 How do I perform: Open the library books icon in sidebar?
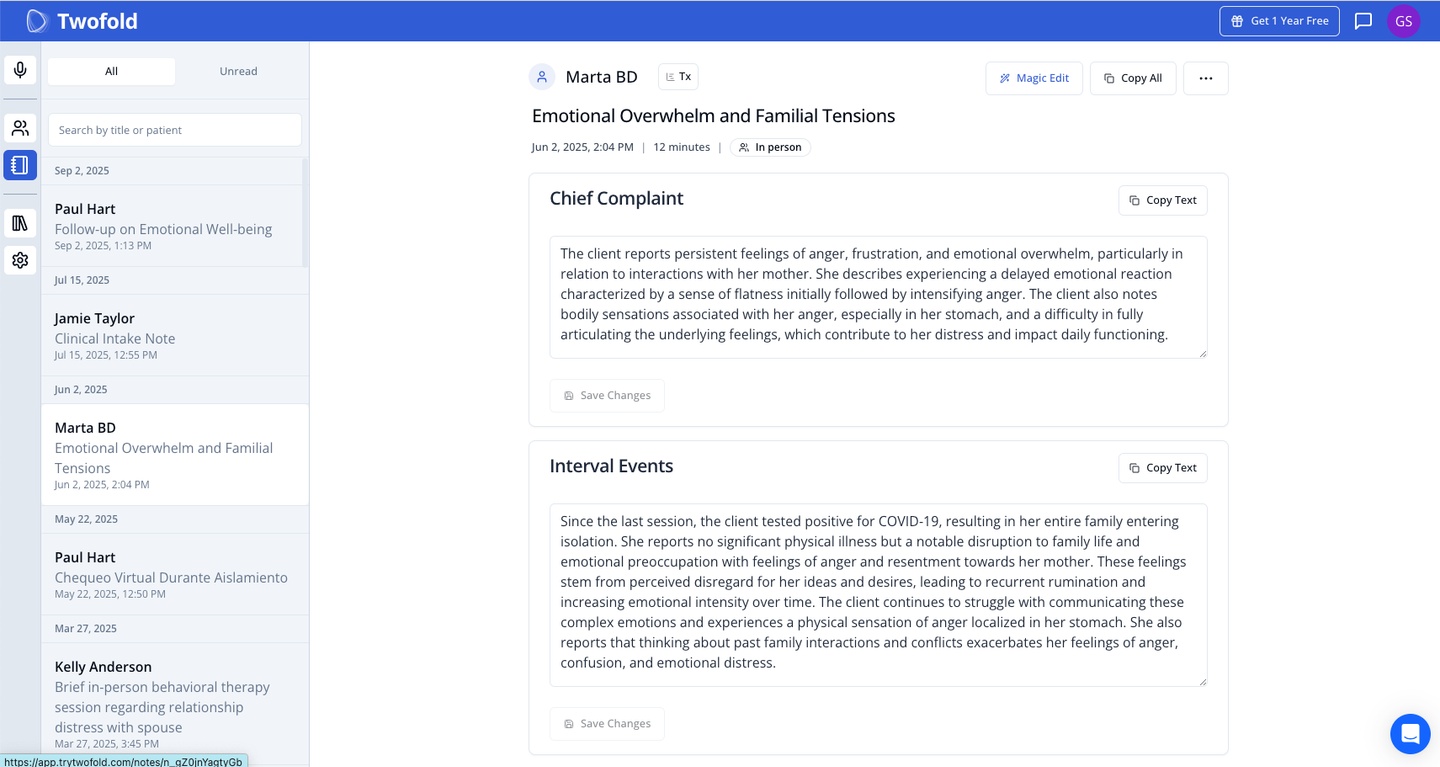20,223
